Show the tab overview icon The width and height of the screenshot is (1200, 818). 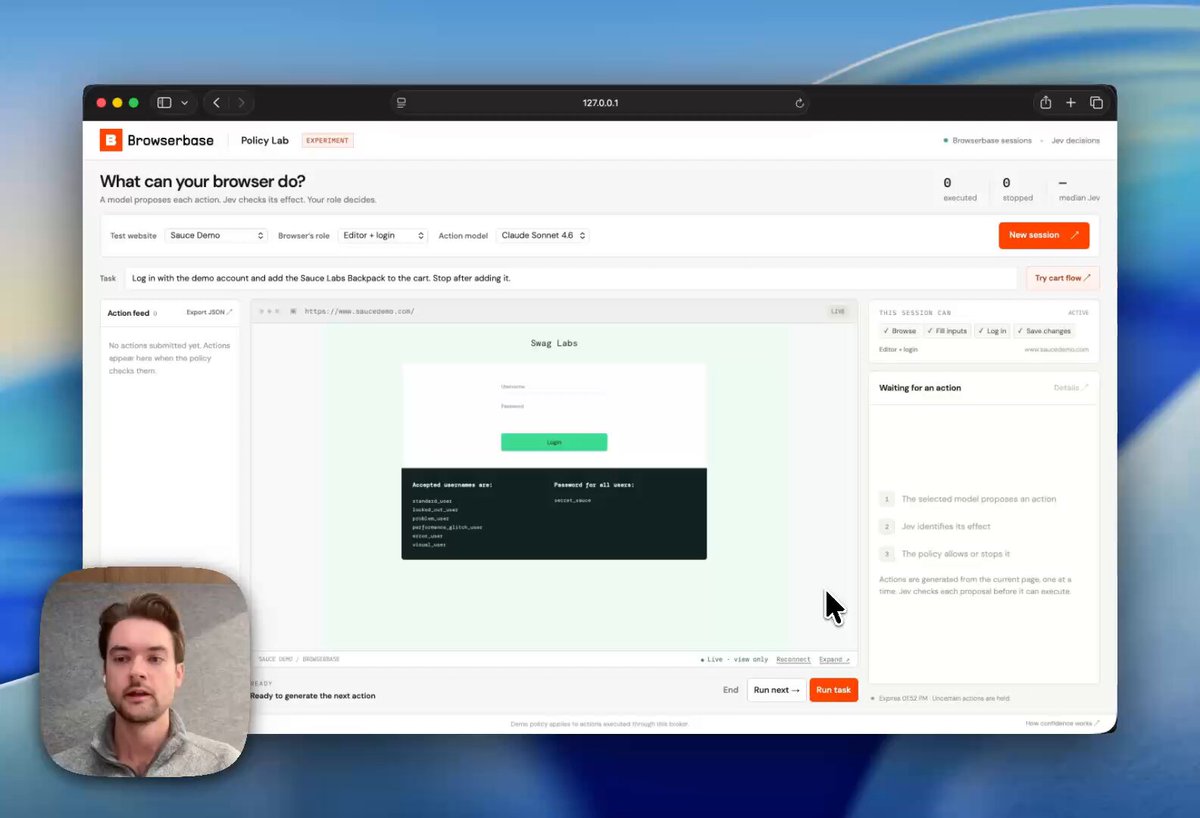coord(1096,103)
